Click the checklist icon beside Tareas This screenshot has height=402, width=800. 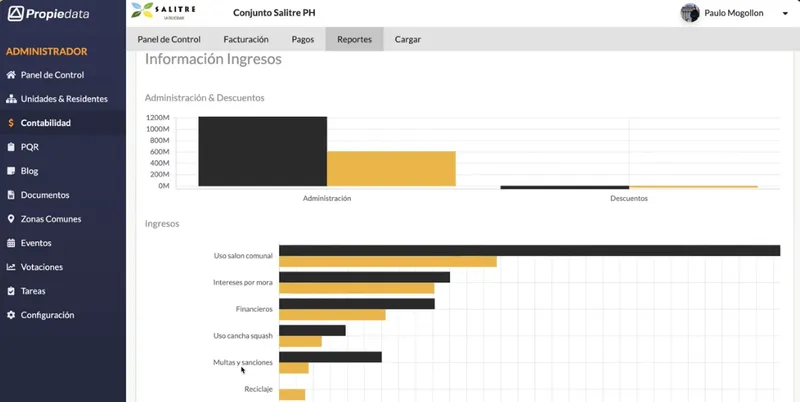coord(11,291)
